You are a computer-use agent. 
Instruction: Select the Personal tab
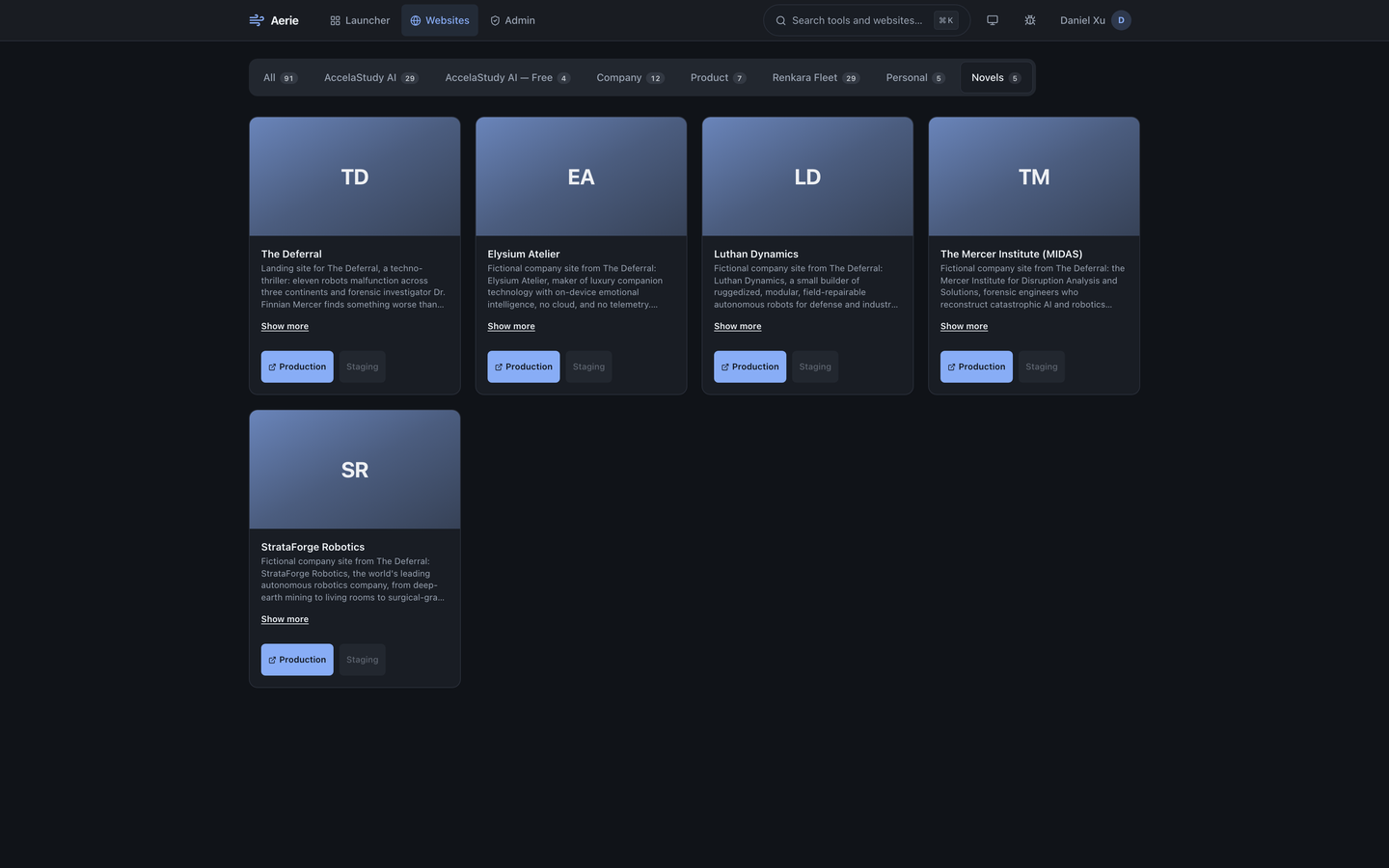914,78
